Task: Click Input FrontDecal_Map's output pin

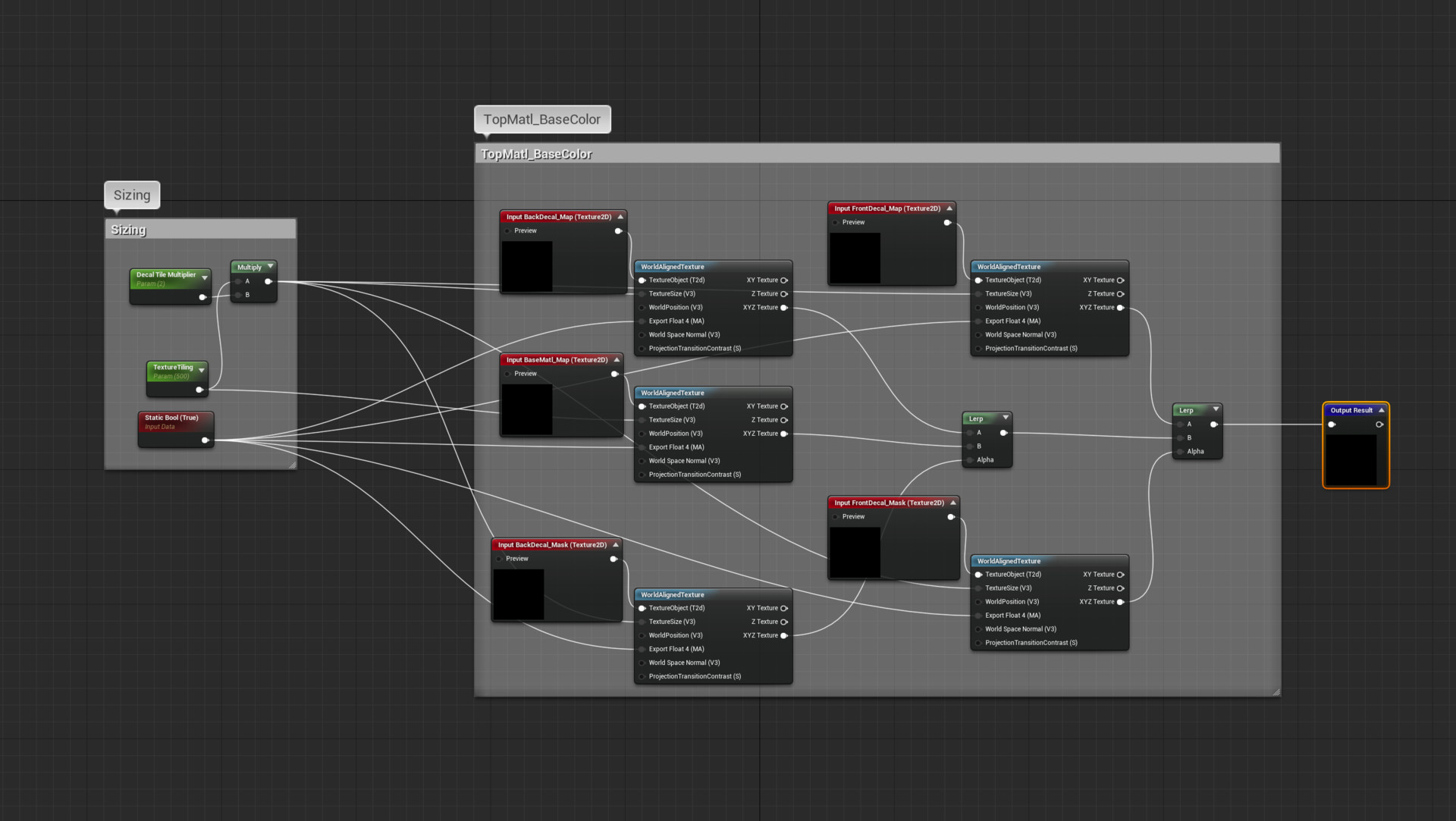Action: pos(946,222)
